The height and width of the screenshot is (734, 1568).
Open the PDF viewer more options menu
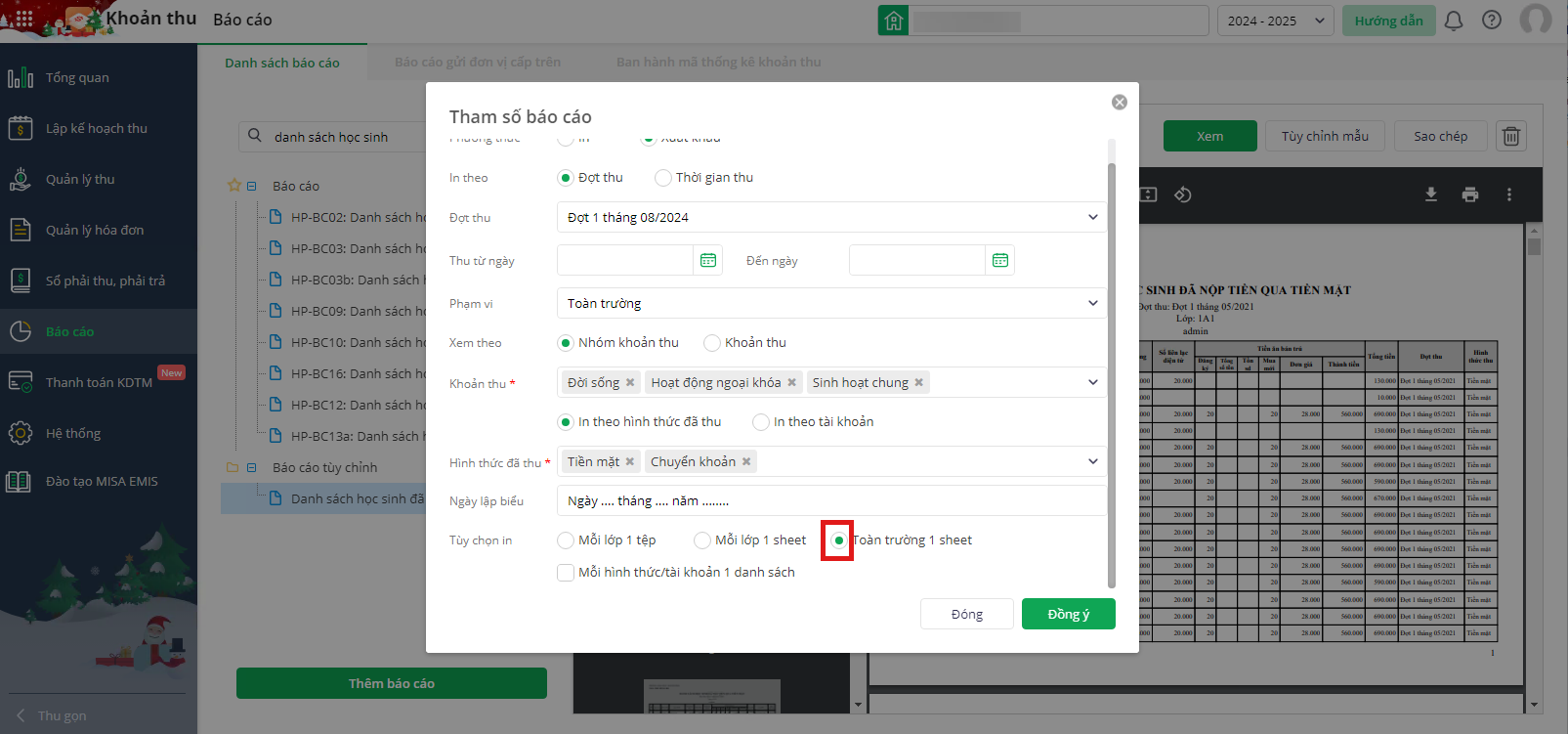coord(1509,194)
